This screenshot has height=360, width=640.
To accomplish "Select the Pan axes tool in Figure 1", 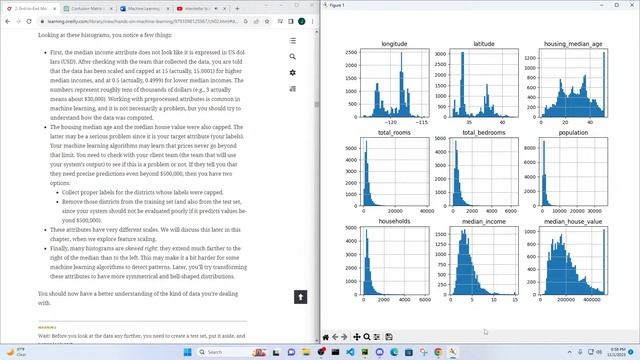I will (357, 337).
